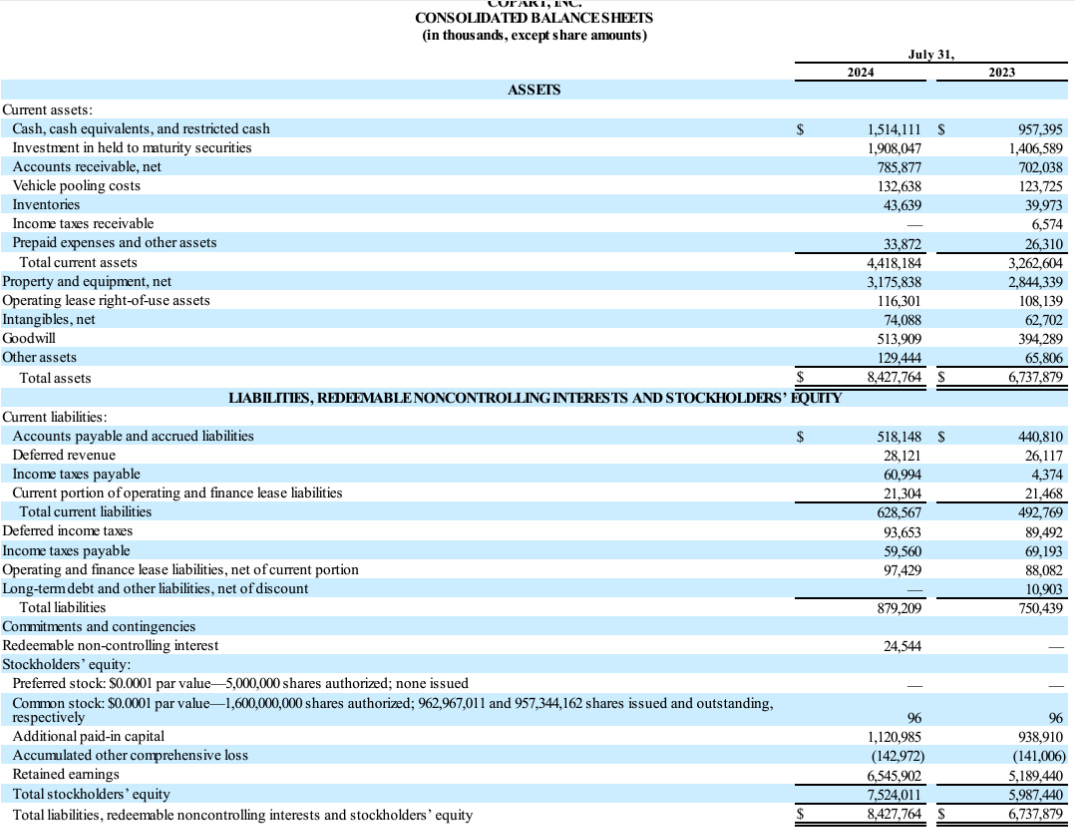
Task: Click the 'July 31,' column header
Action: [931, 55]
